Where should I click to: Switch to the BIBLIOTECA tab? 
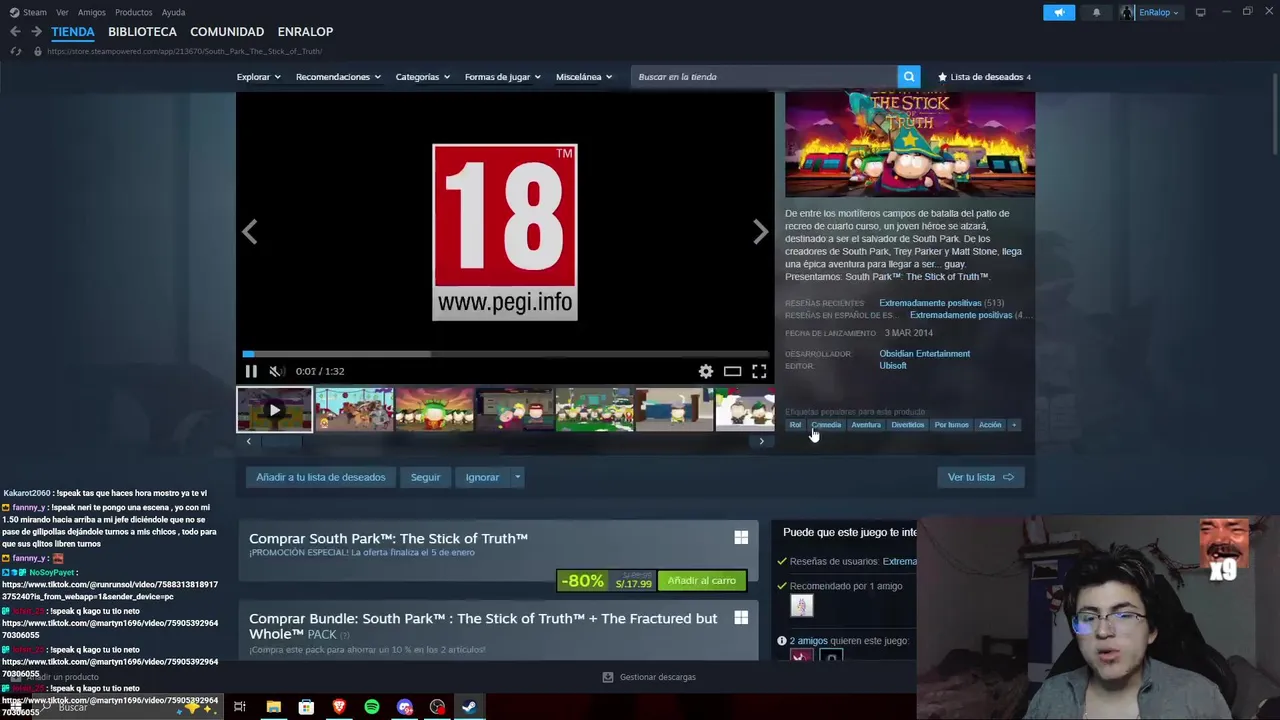pyautogui.click(x=142, y=32)
